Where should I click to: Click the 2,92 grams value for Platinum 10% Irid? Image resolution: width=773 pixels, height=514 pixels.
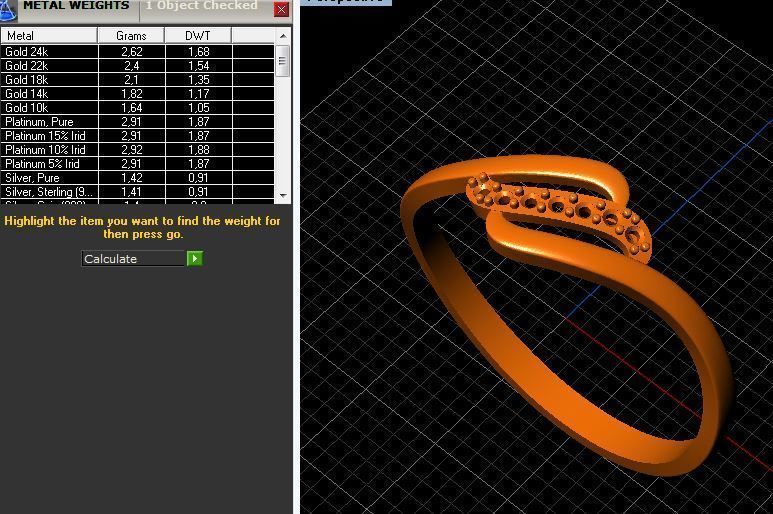coord(132,149)
